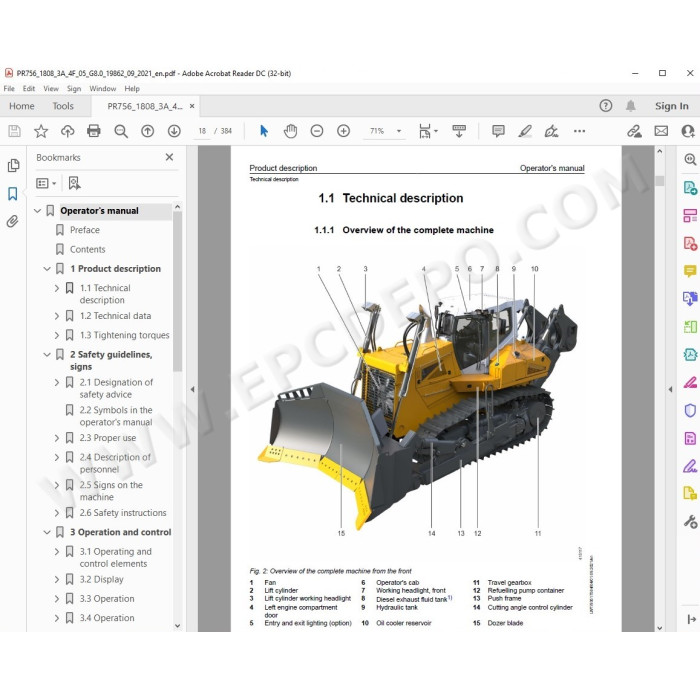
Task: Add a comment sticky note
Action: pyautogui.click(x=498, y=131)
